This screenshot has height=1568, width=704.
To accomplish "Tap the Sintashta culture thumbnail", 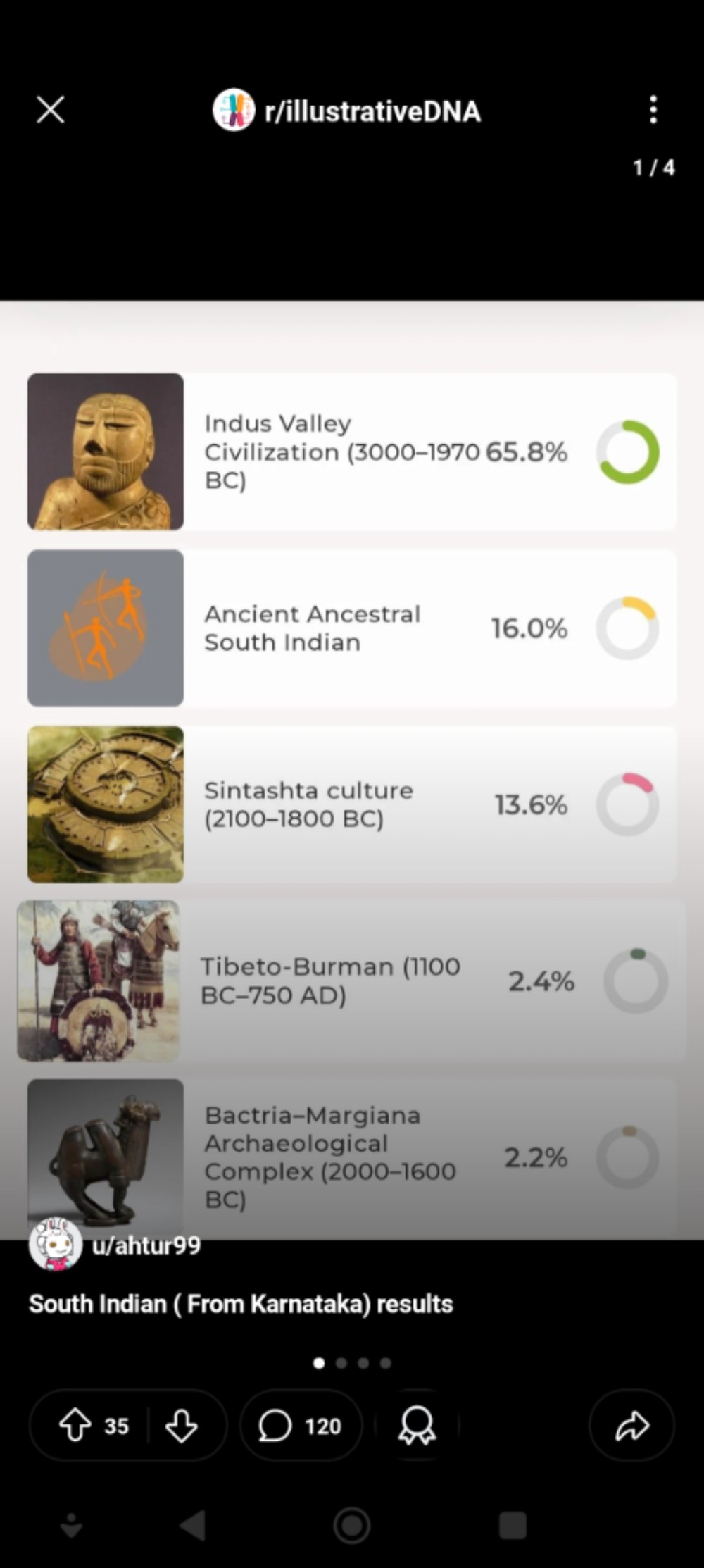I will (x=106, y=804).
